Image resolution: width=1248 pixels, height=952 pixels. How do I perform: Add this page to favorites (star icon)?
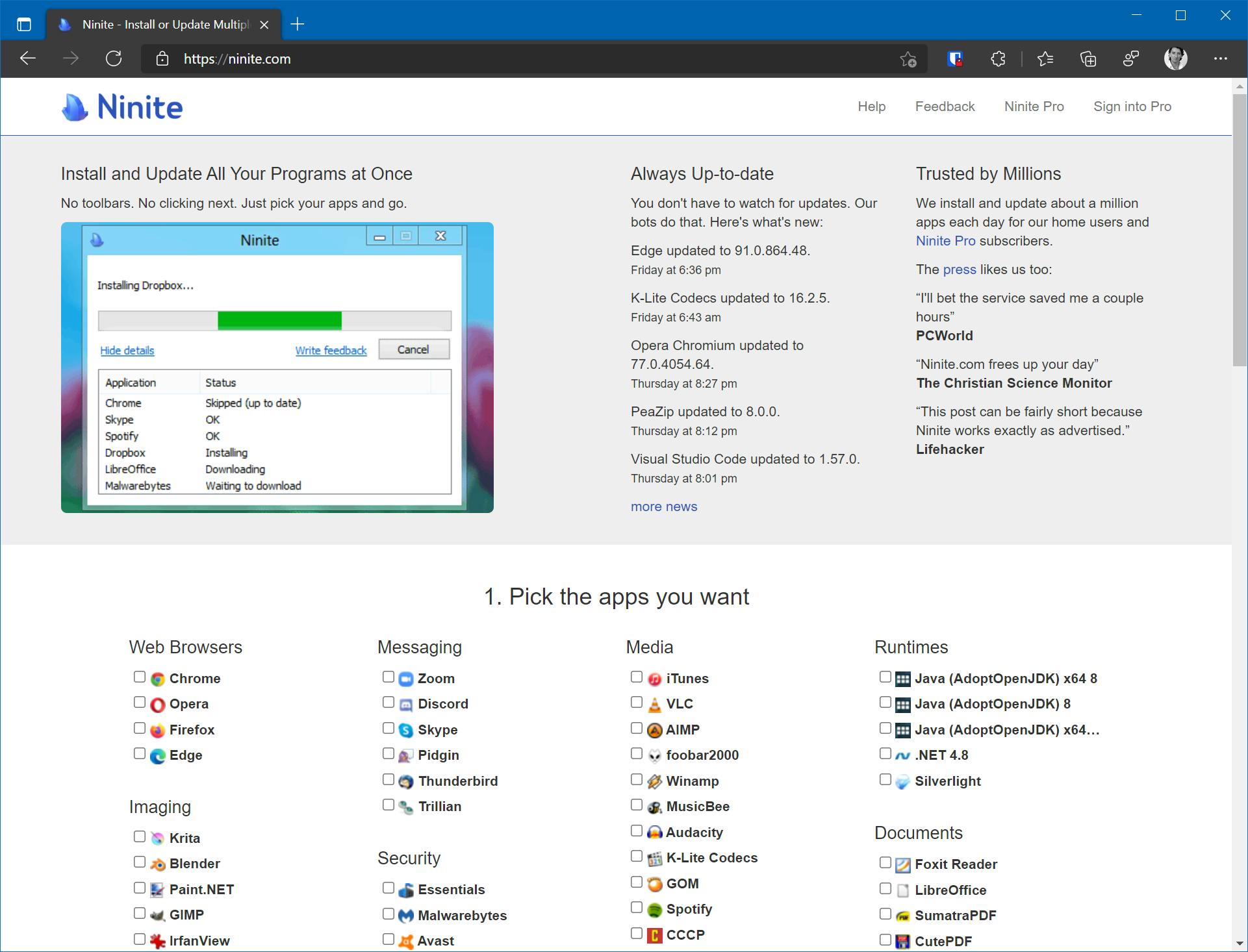coord(908,59)
